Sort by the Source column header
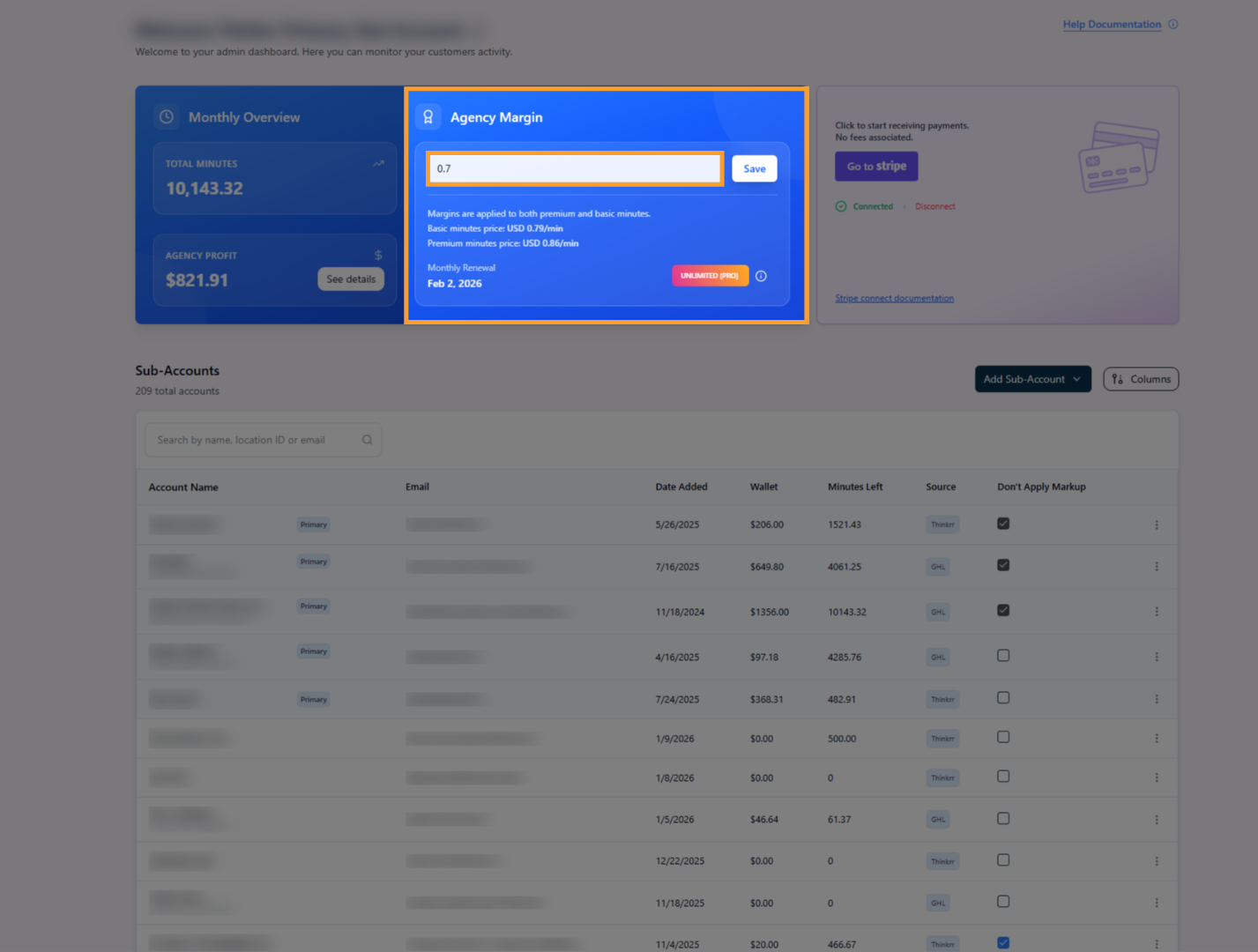This screenshot has width=1258, height=952. click(941, 487)
